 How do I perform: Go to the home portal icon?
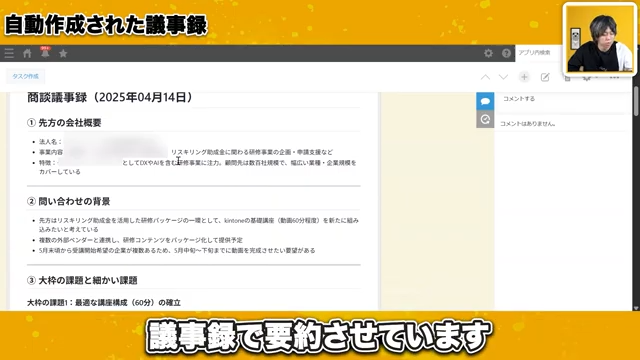[27, 53]
